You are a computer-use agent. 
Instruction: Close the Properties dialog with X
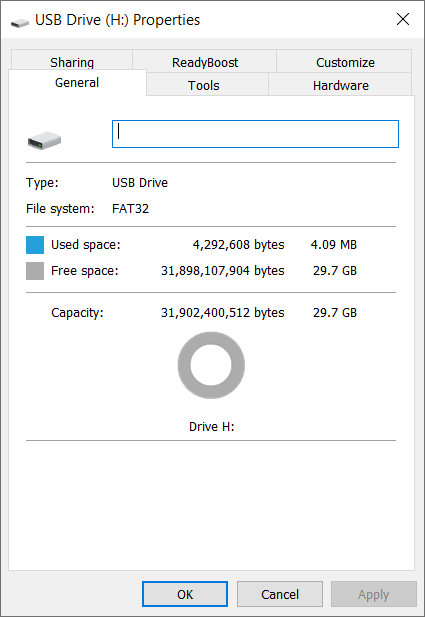[403, 19]
